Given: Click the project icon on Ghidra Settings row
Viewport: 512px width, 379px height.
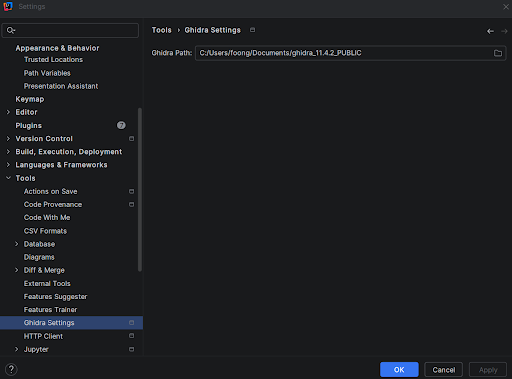Looking at the screenshot, I should [132, 323].
